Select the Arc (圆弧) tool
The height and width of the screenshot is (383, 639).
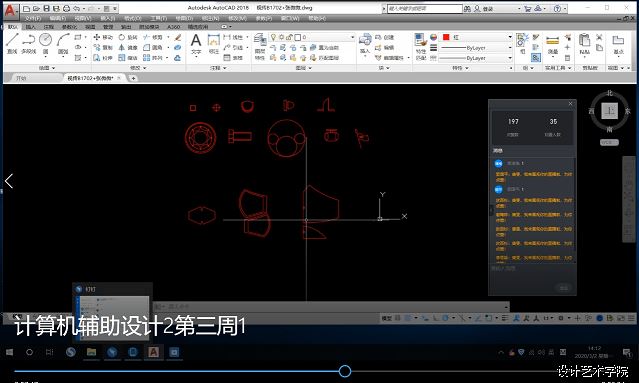pyautogui.click(x=63, y=44)
